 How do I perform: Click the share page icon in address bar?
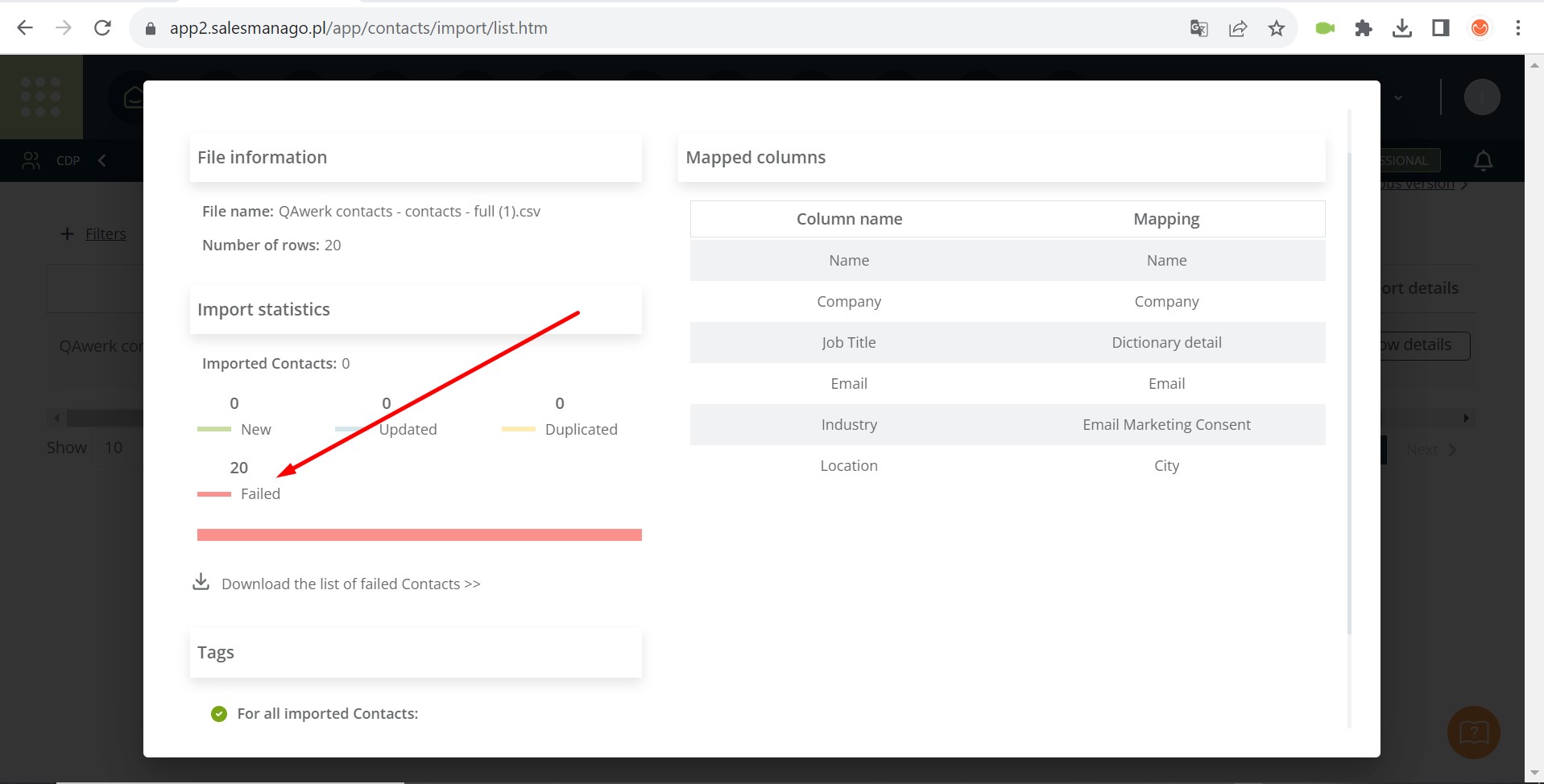coord(1238,29)
